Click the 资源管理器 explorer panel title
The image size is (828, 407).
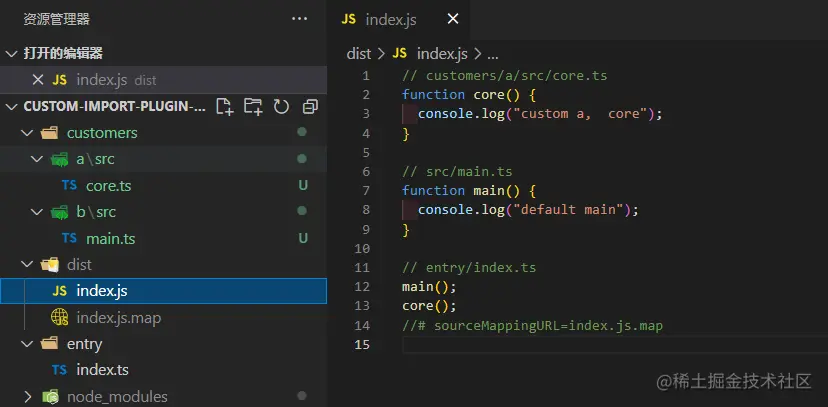[57, 20]
